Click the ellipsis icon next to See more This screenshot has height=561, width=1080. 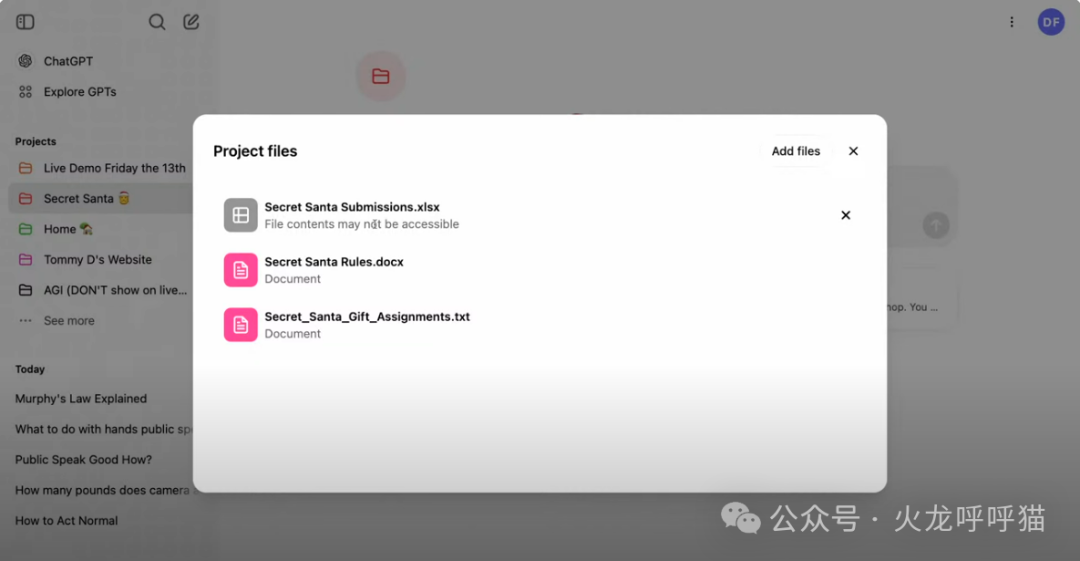coord(25,320)
